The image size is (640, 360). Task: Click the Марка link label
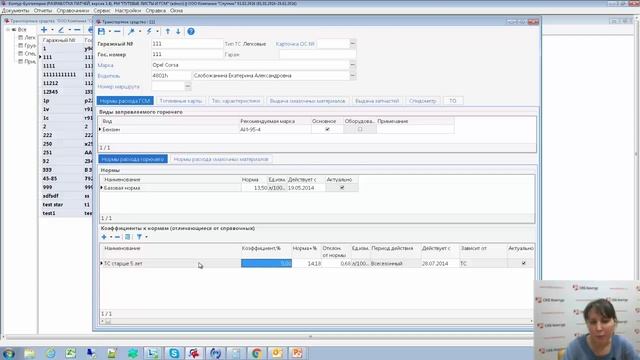tap(105, 65)
